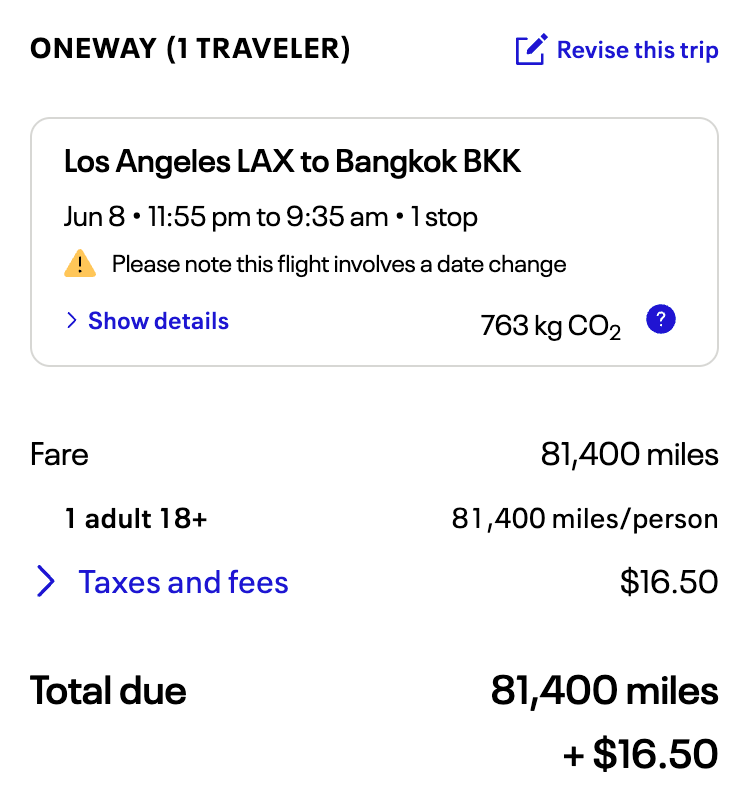
Task: Click the + $16.50 total amount
Action: [x=640, y=754]
